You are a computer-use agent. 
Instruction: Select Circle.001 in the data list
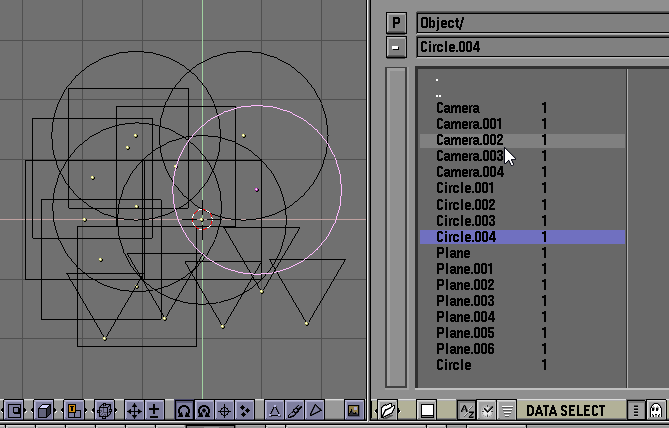tap(522, 188)
